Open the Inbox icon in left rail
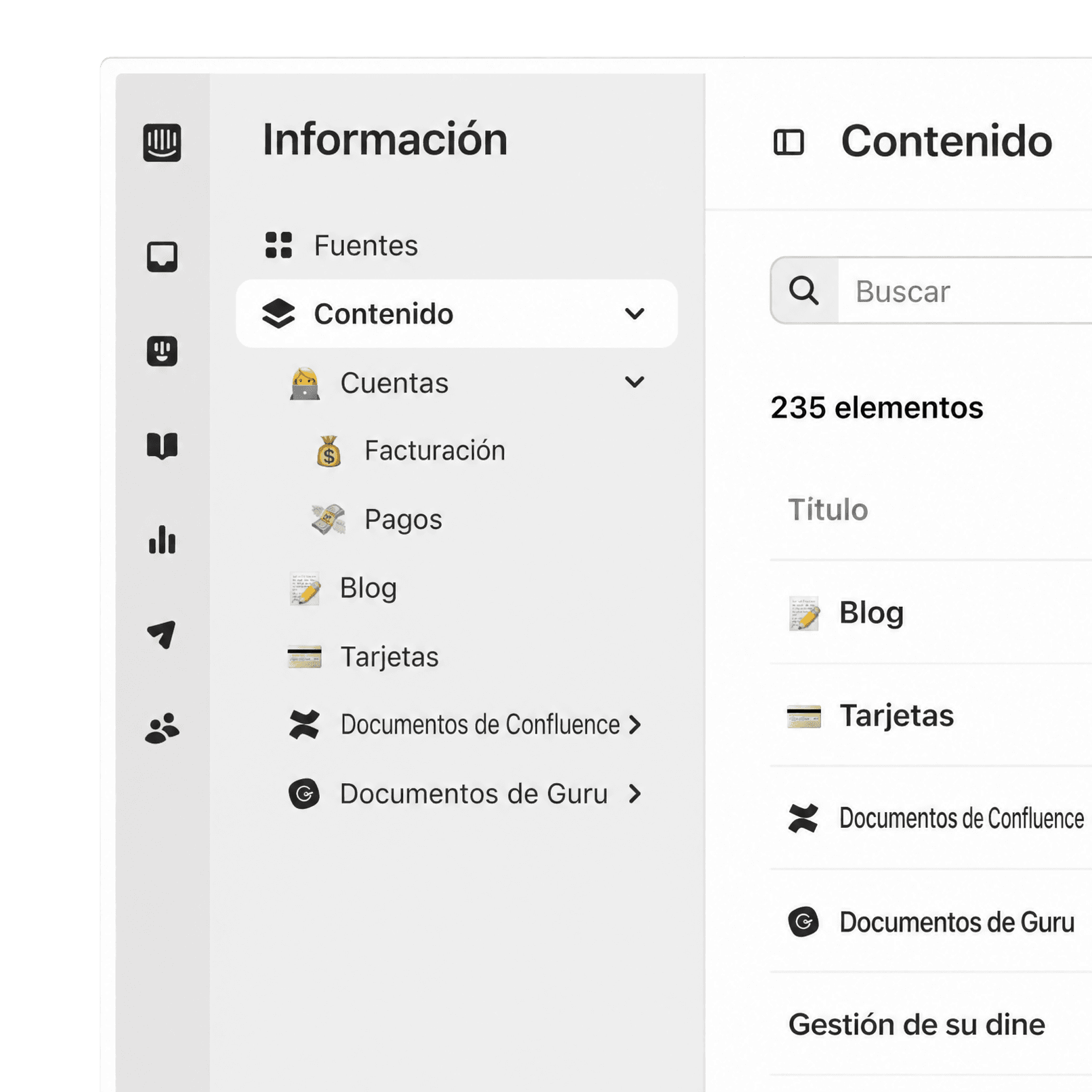The image size is (1092, 1092). pyautogui.click(x=162, y=257)
